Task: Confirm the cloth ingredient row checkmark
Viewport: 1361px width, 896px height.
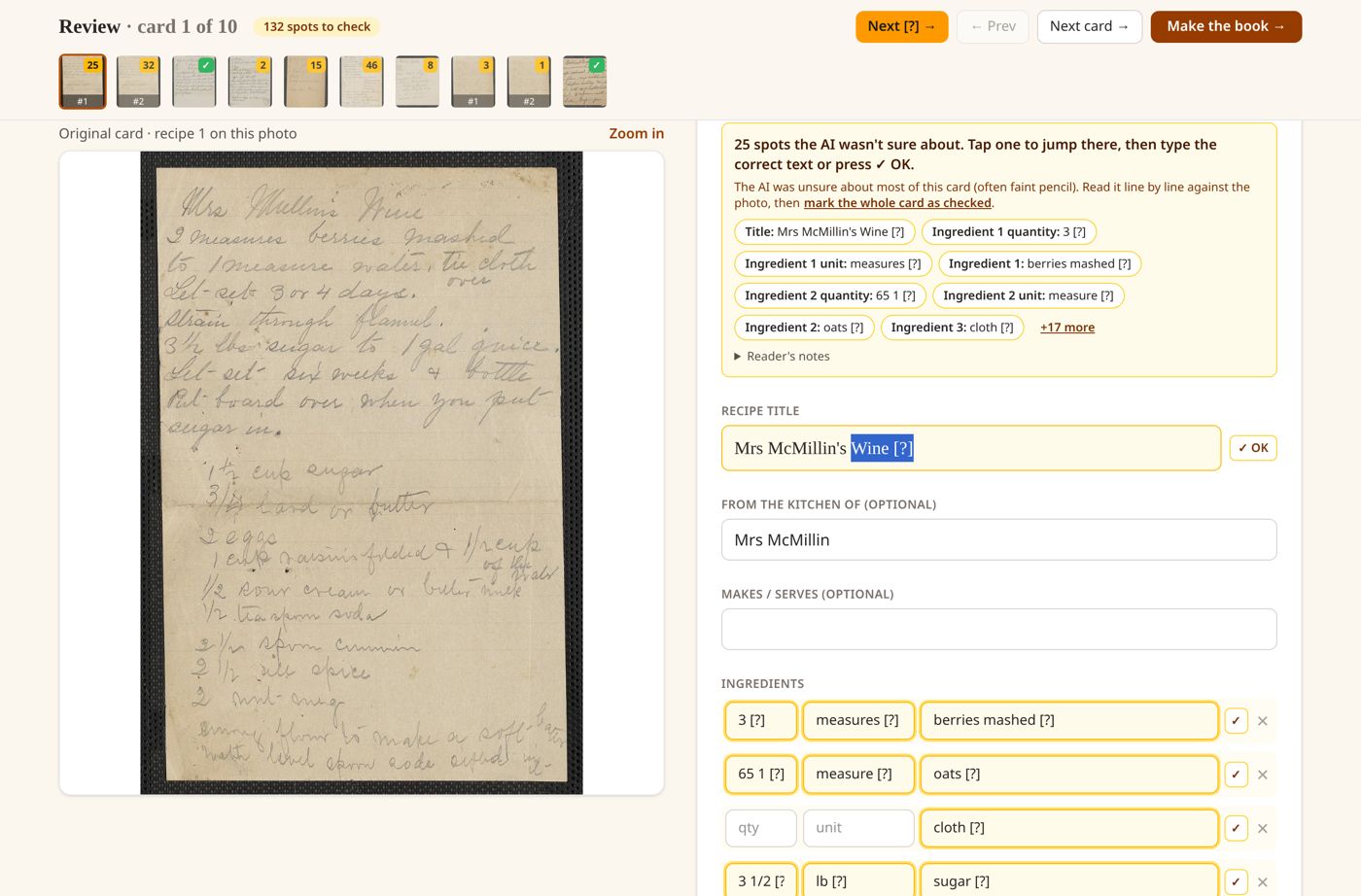Action: pos(1236,828)
